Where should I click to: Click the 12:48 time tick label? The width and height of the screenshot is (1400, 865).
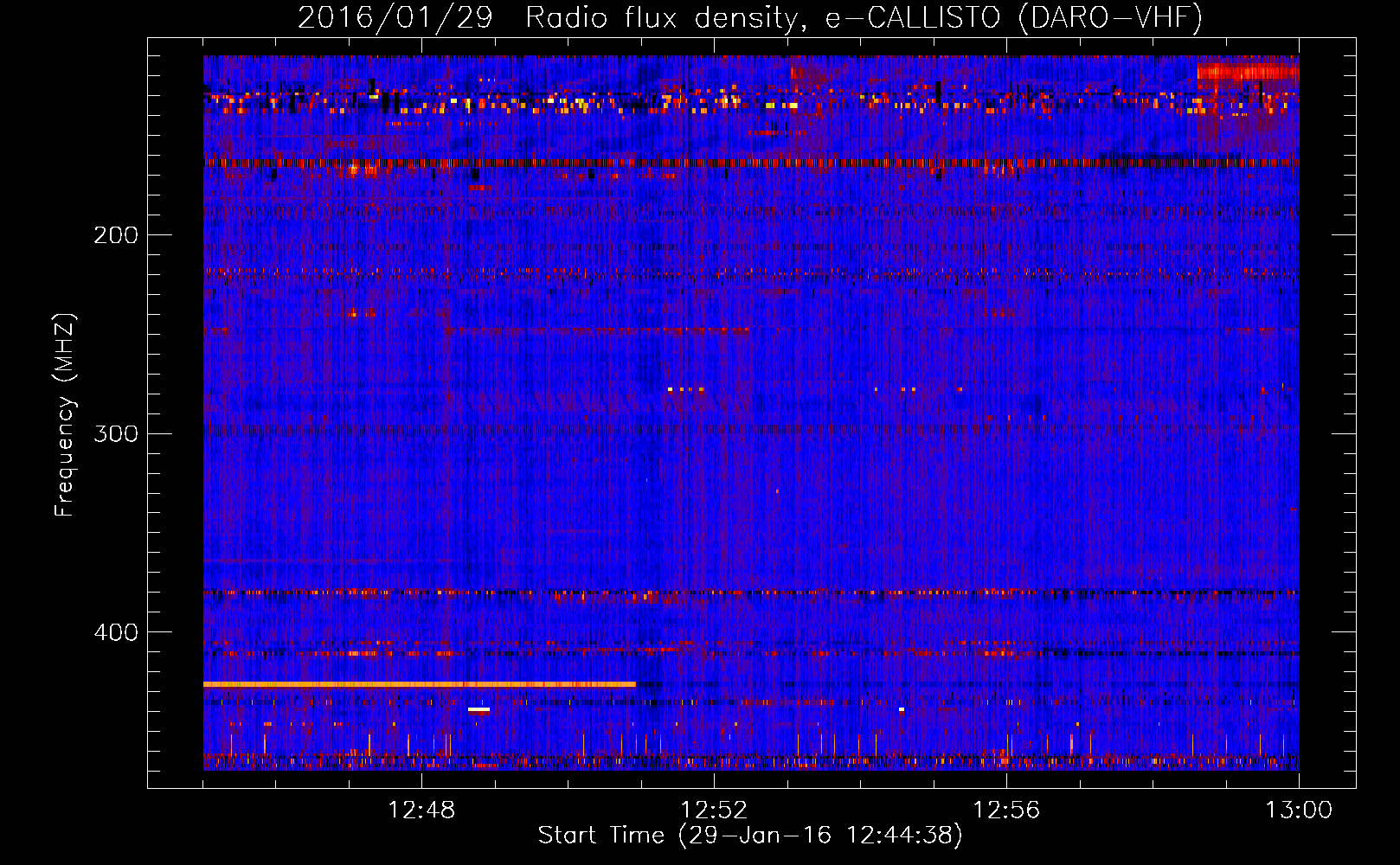click(x=421, y=811)
